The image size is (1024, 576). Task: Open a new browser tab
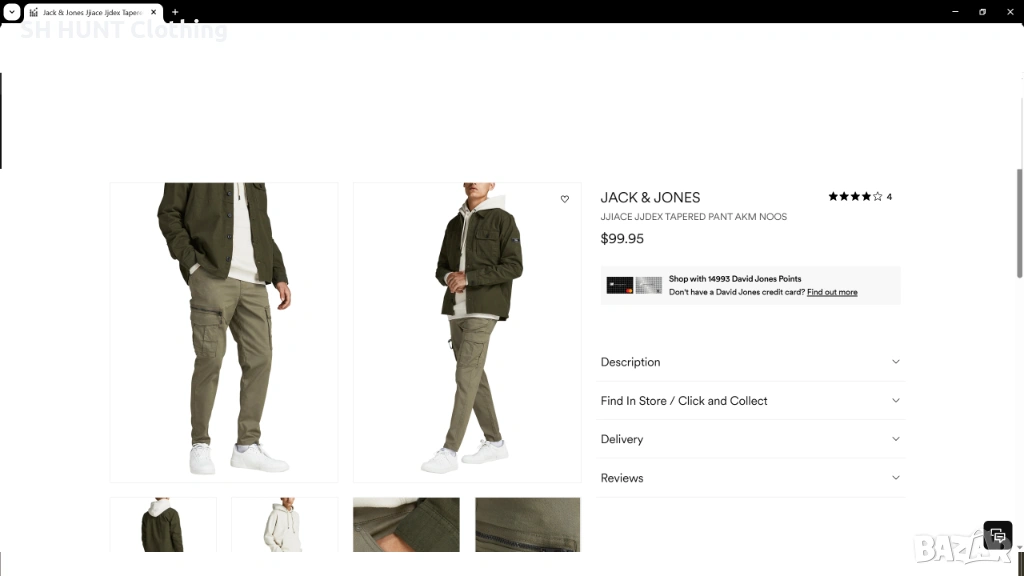(175, 12)
